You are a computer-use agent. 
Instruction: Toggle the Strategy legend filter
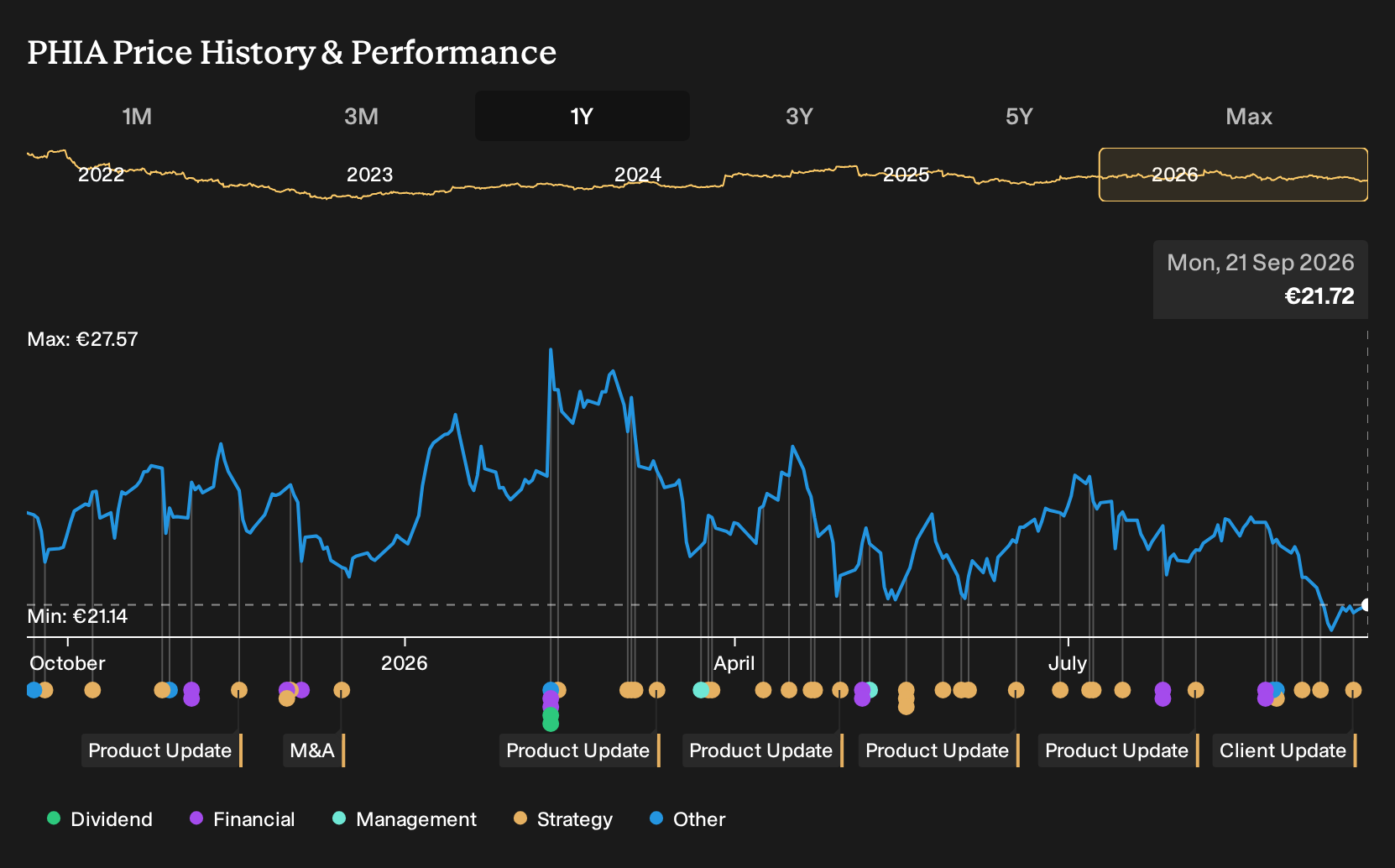point(563,819)
